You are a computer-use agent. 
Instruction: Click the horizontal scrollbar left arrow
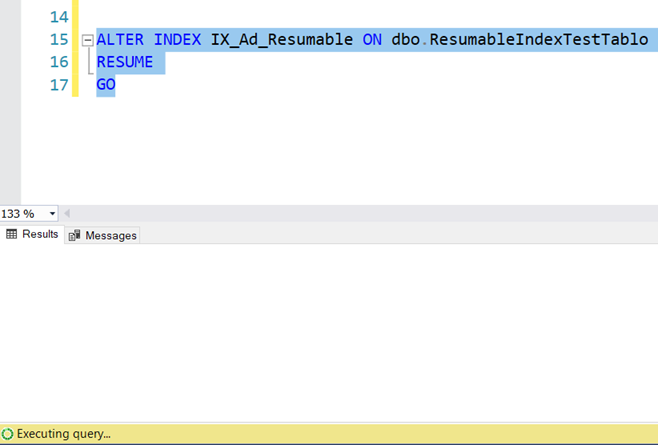point(67,214)
